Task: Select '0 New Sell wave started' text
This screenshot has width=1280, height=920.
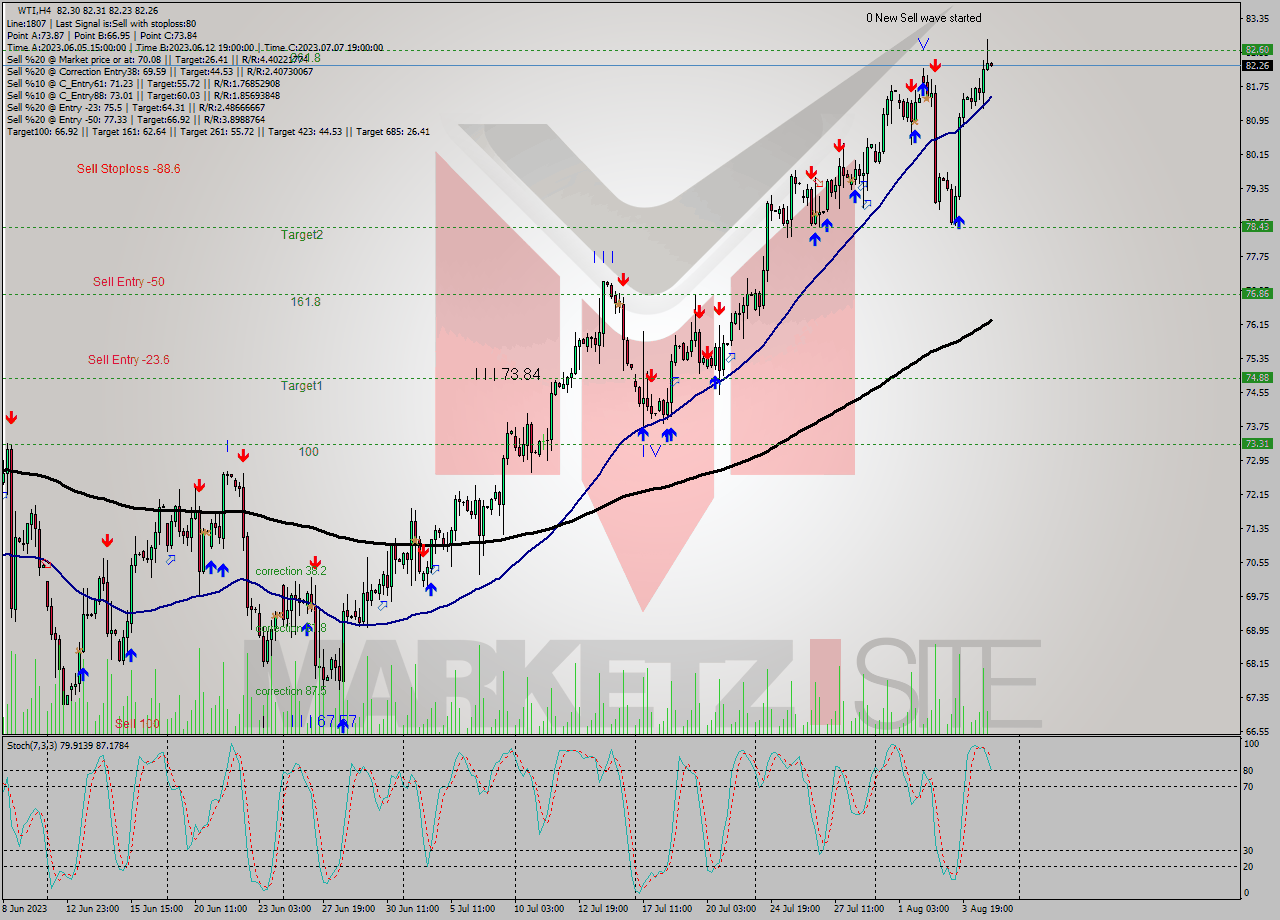Action: [923, 18]
